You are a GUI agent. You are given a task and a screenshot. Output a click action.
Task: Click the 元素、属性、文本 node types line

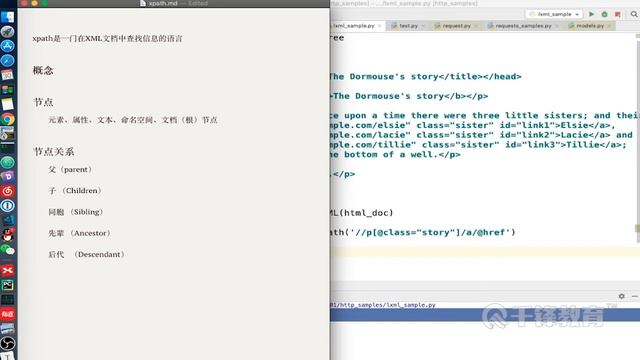[x=133, y=120]
